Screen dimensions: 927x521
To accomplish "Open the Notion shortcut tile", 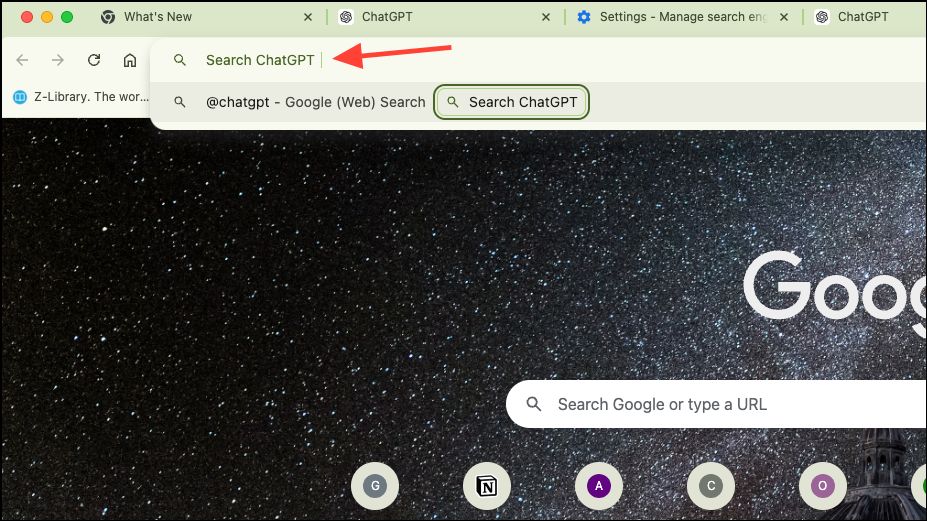I will click(487, 486).
